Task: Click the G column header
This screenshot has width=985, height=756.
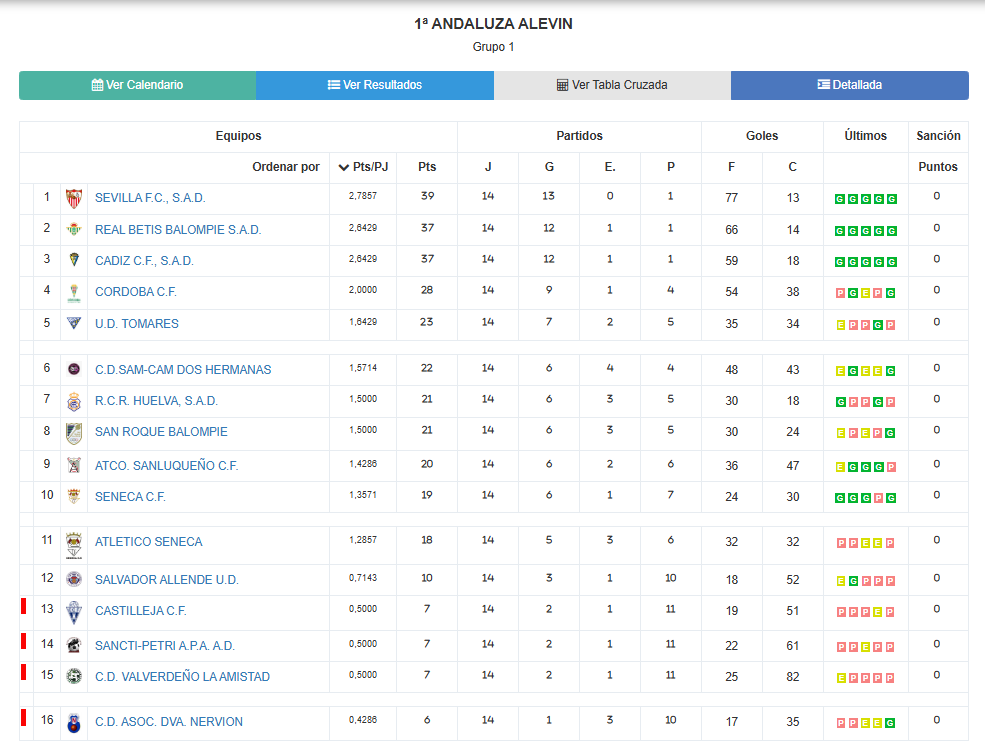Action: point(549,167)
